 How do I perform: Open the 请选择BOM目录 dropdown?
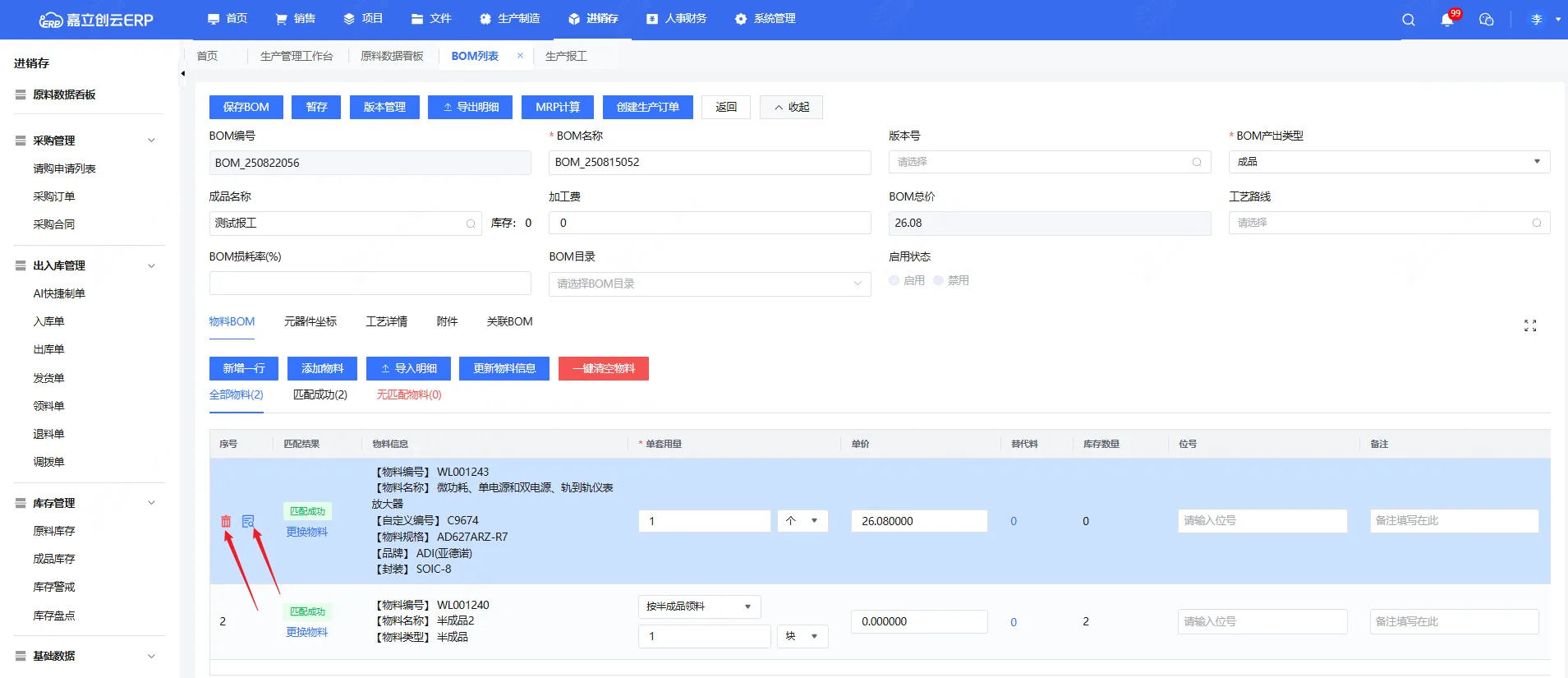click(x=709, y=284)
